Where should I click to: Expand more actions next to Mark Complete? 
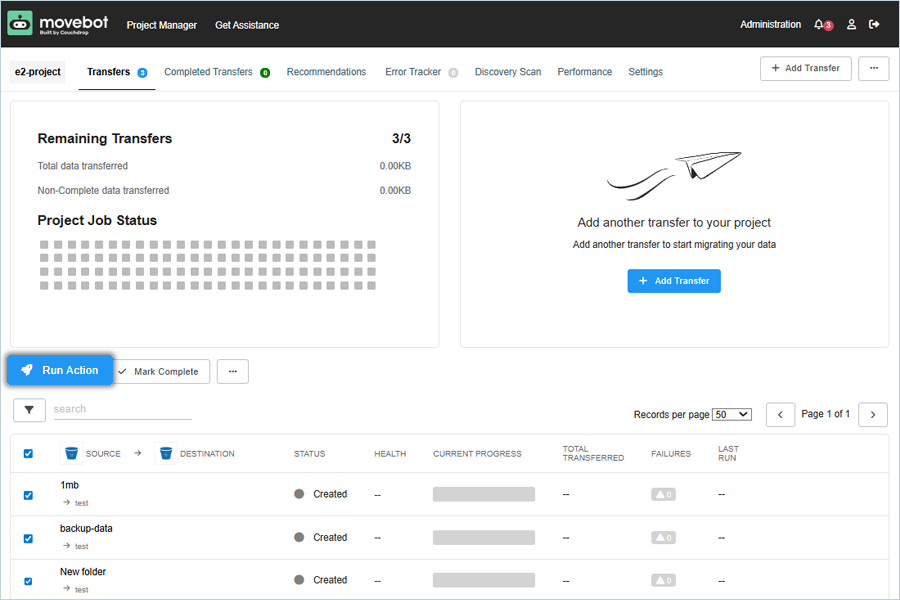point(232,371)
